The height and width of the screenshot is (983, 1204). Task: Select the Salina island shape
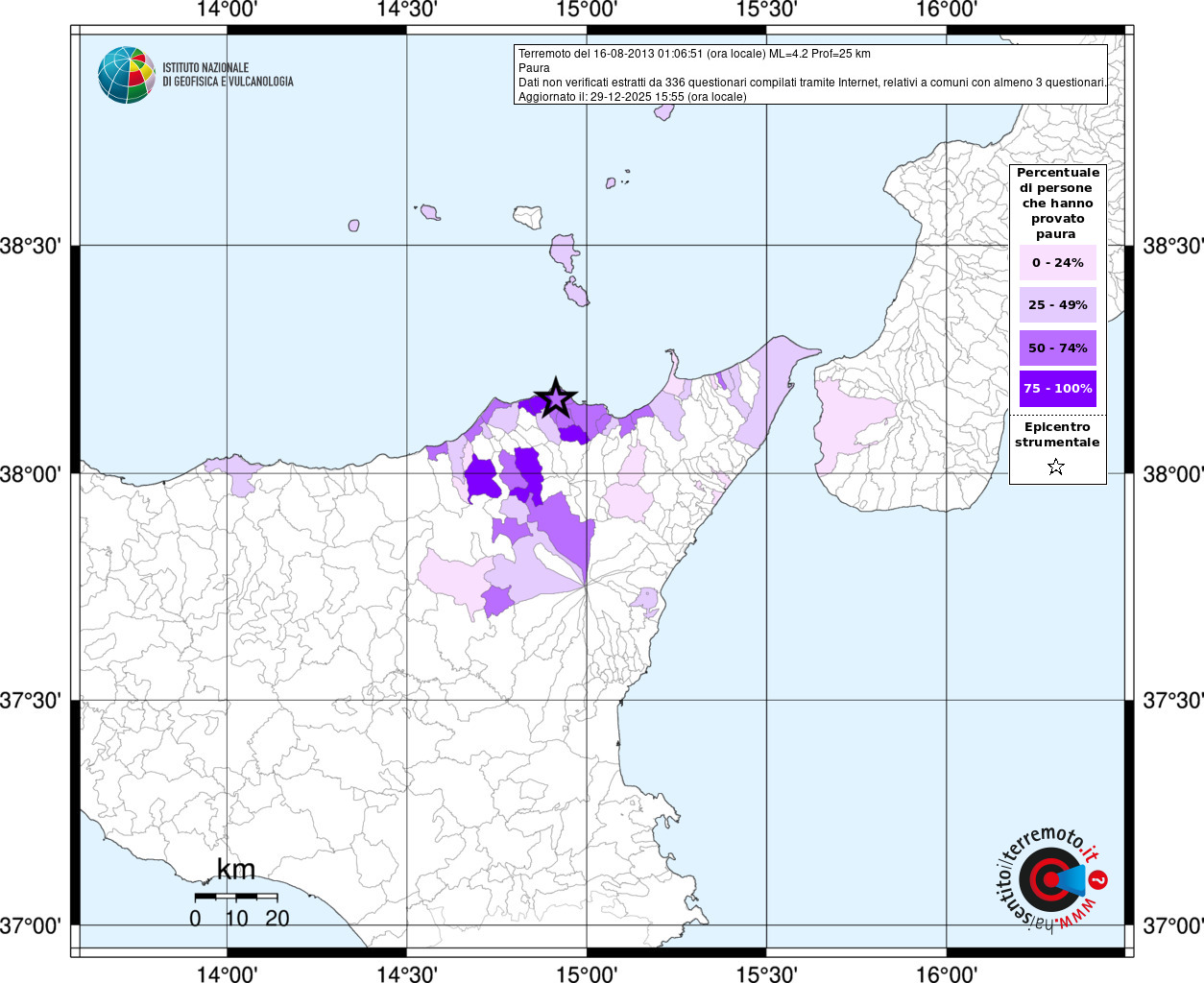(527, 216)
